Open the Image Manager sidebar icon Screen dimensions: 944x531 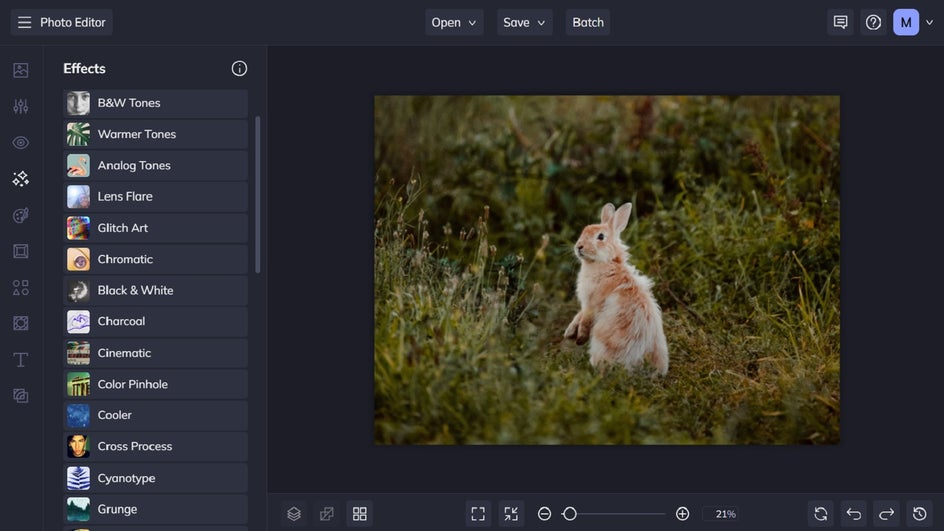pos(20,70)
